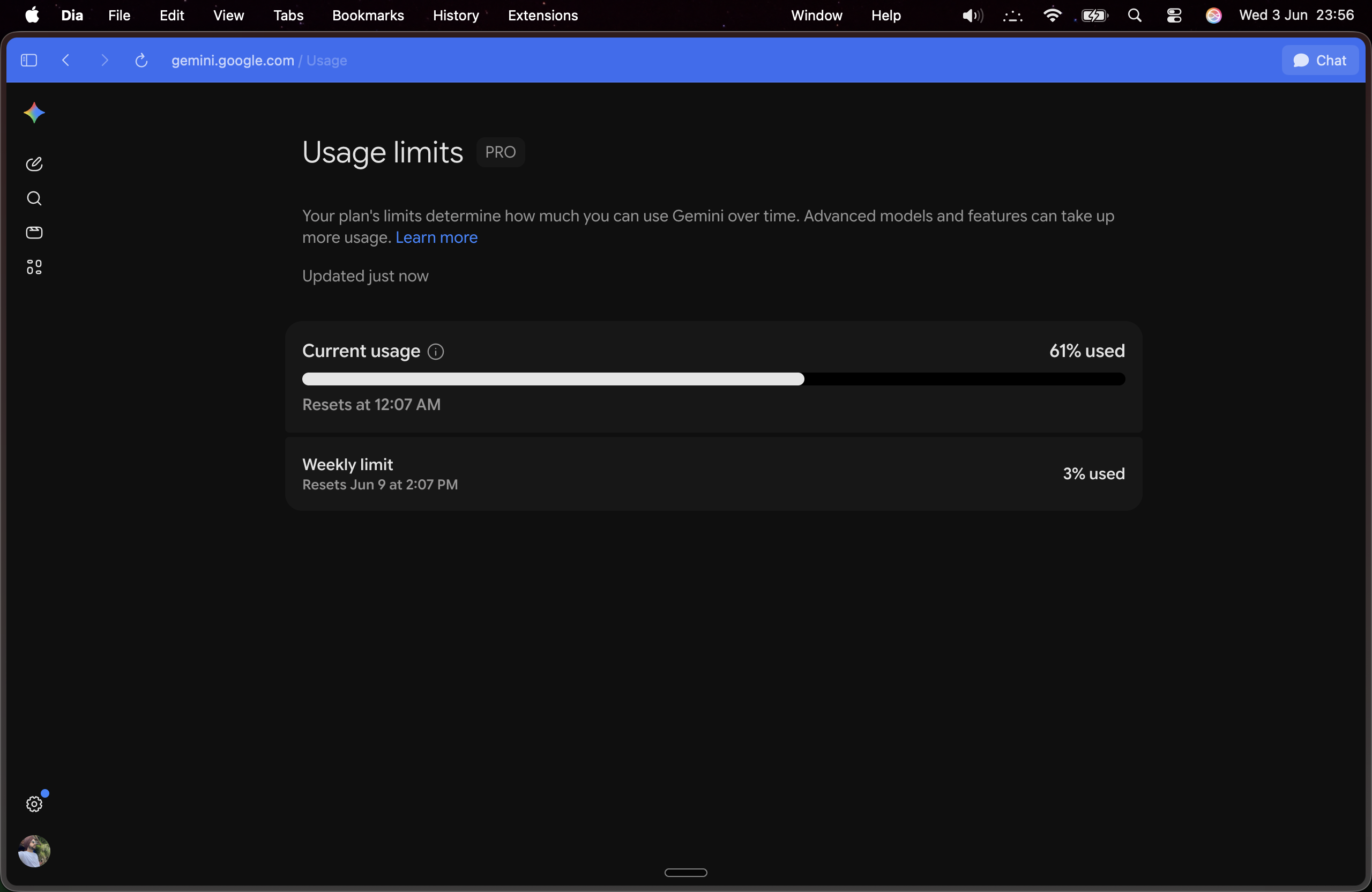Click the profile avatar picture
Image resolution: width=1372 pixels, height=892 pixels.
pos(34,851)
